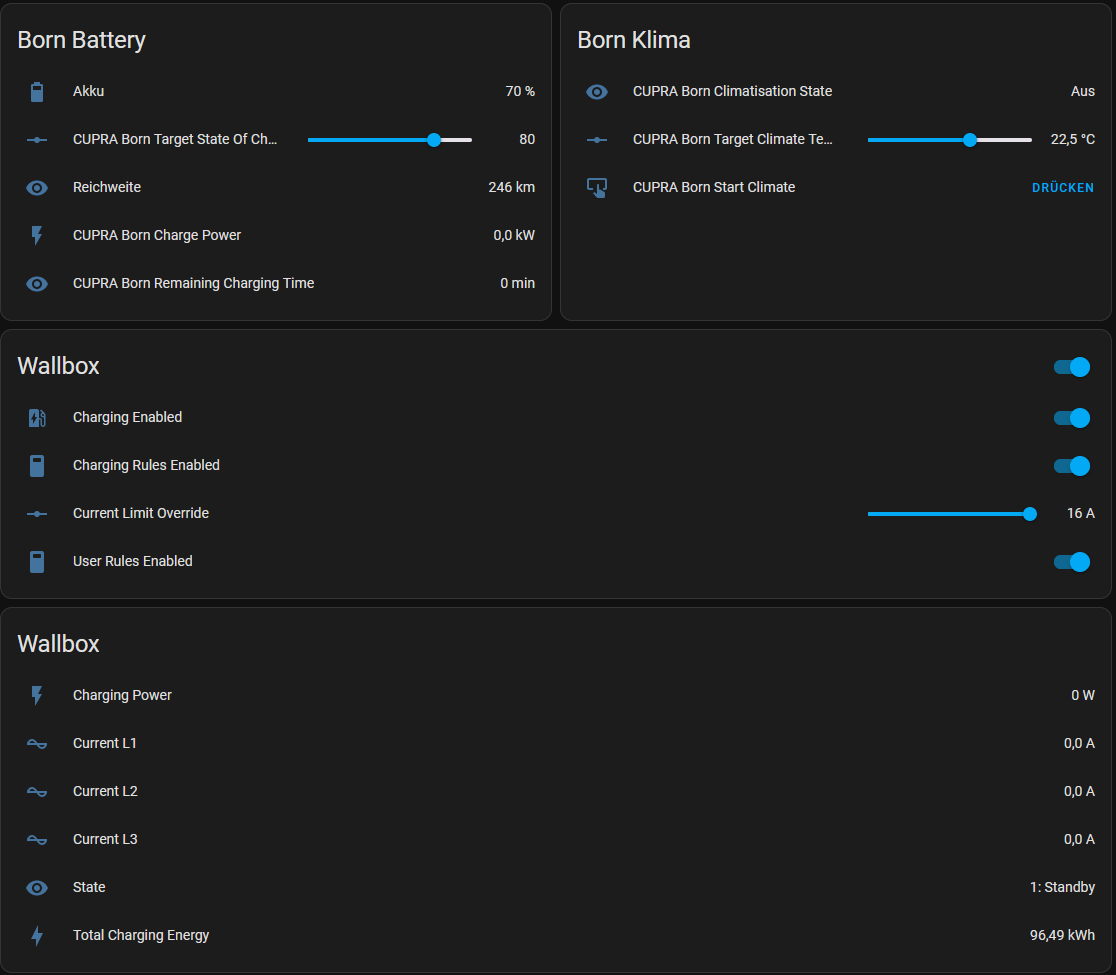Screen dimensions: 1116x975
Task: Click the 0,0 A value for Current L1
Action: (x=1079, y=744)
